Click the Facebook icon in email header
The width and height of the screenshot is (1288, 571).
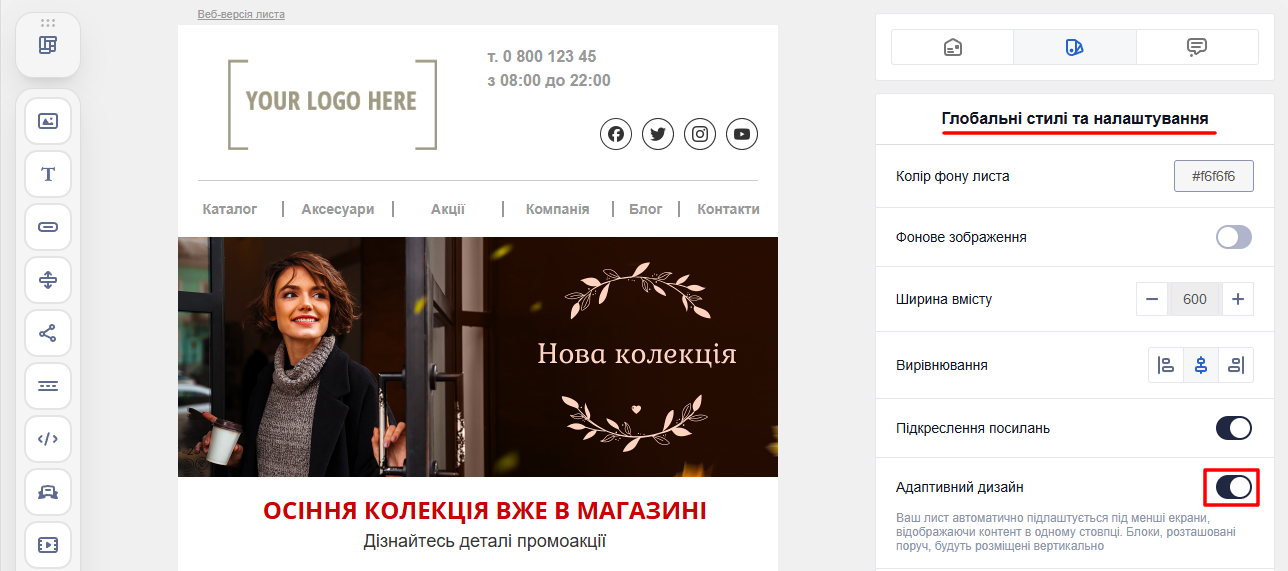click(x=616, y=134)
